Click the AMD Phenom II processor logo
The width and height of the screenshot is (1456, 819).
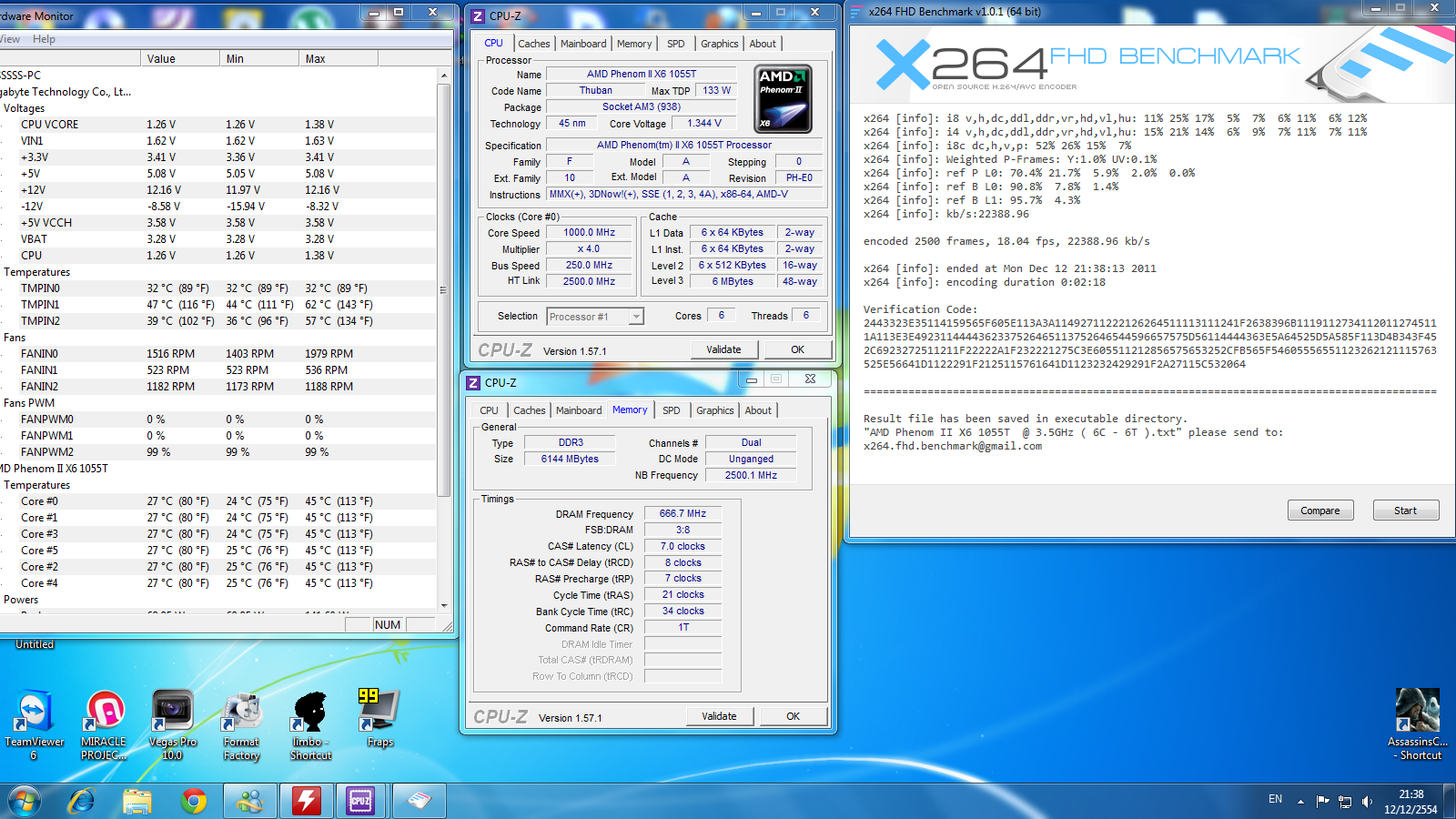tap(784, 99)
